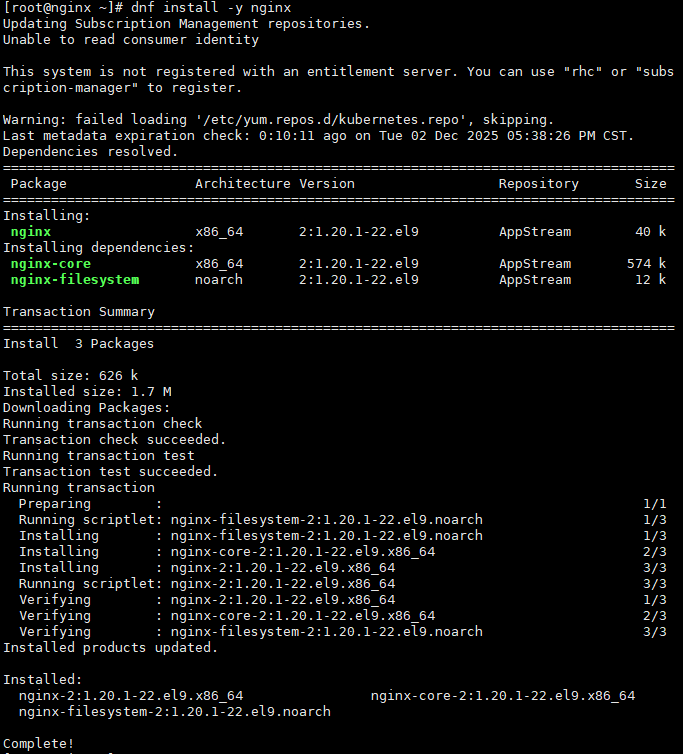Click 'noarch' architecture in nginx-filesystem row
Screen dimensions: 683x754
point(219,279)
